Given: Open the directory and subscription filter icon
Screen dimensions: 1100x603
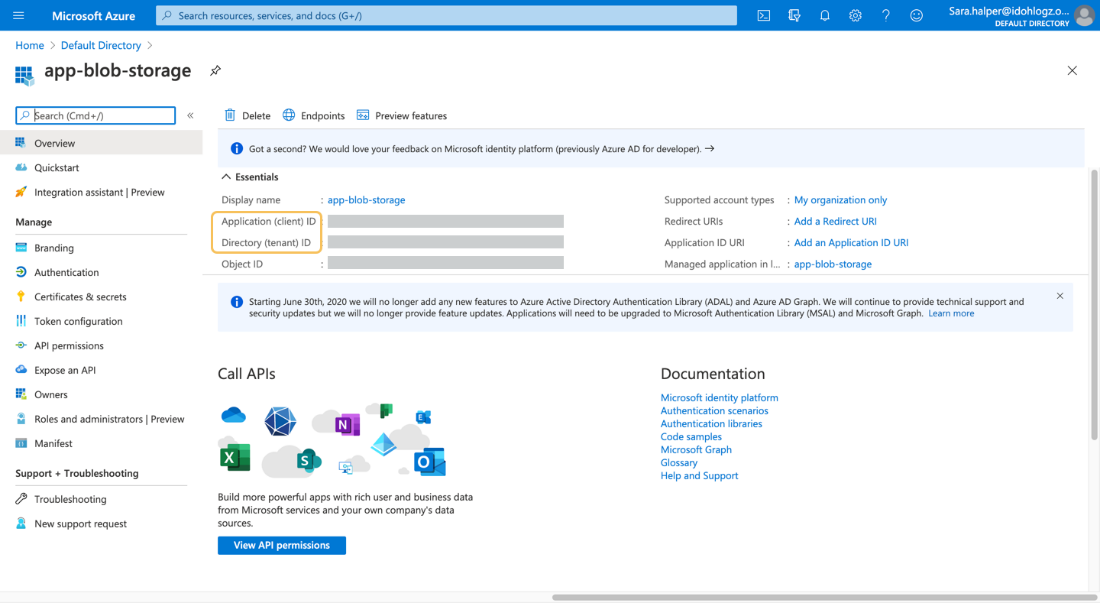Looking at the screenshot, I should pyautogui.click(x=794, y=15).
